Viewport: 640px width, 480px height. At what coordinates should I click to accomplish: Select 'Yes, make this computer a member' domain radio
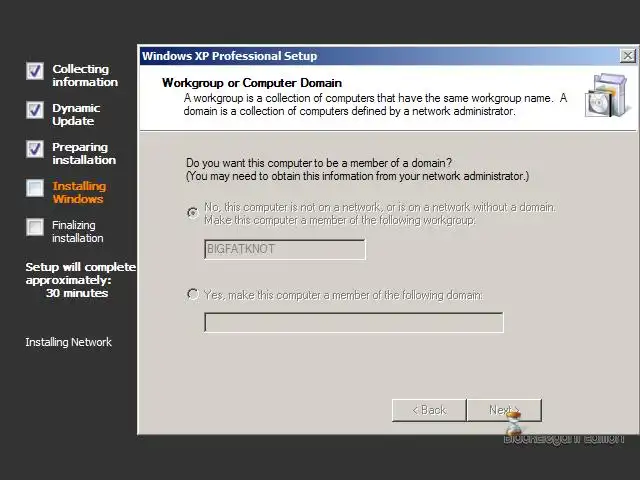193,294
